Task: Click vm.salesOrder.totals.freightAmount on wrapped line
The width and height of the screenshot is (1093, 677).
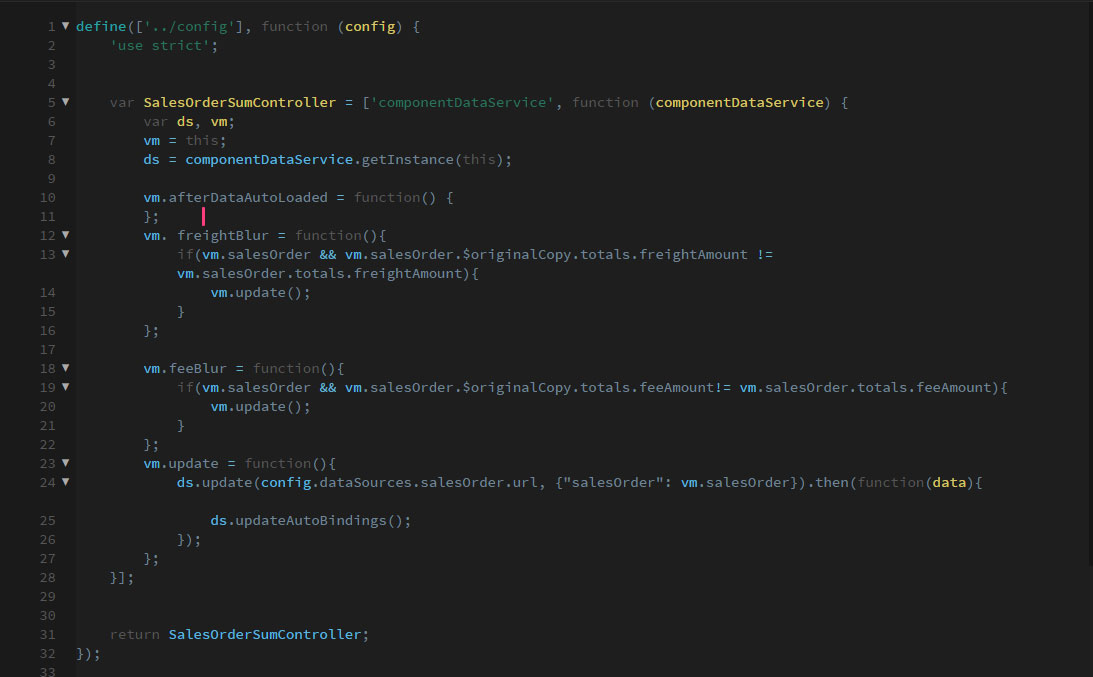Action: click(319, 273)
